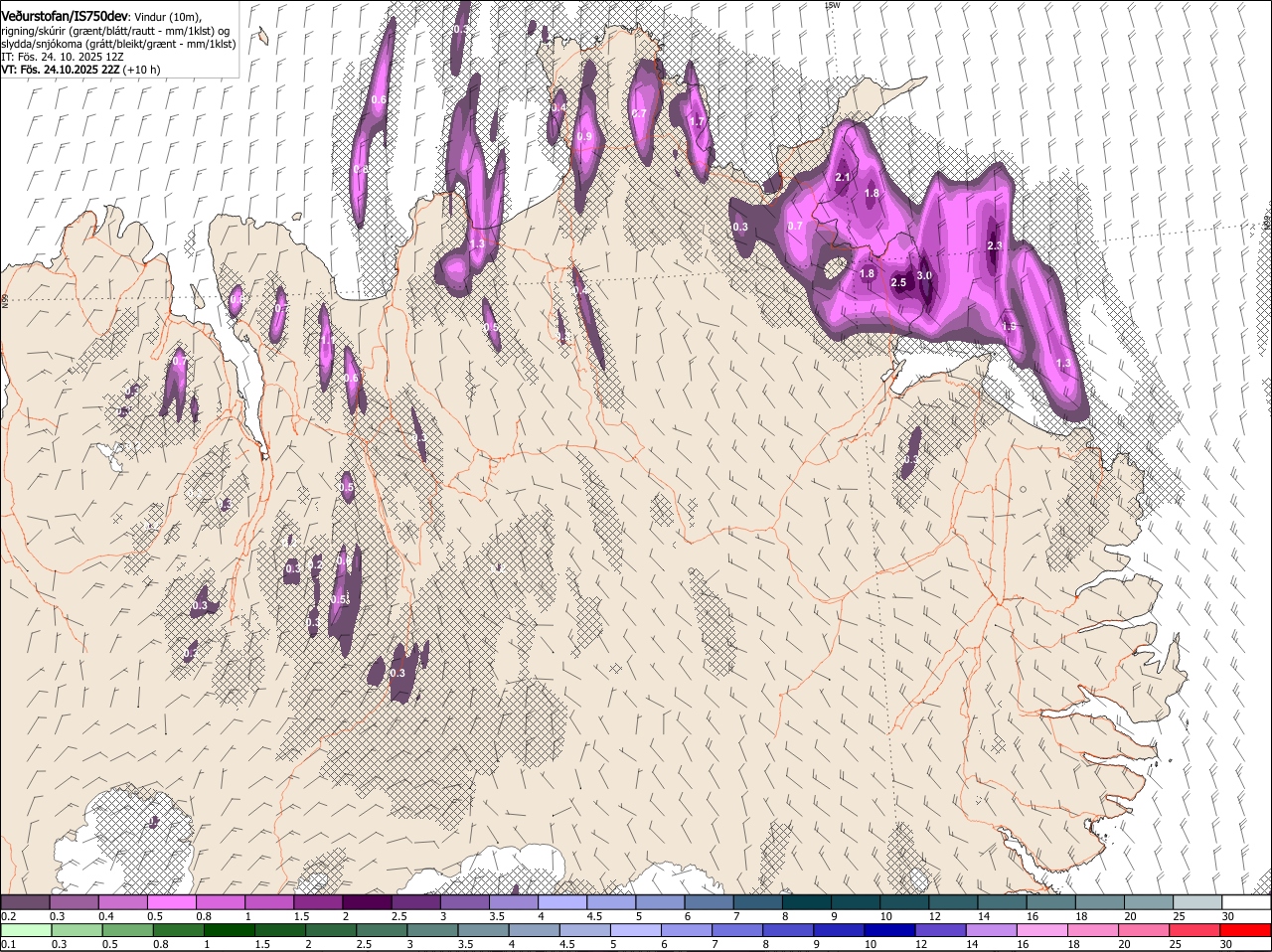Click the "IT: Fös. 24. 10. 2025 12Z" line

63,57
